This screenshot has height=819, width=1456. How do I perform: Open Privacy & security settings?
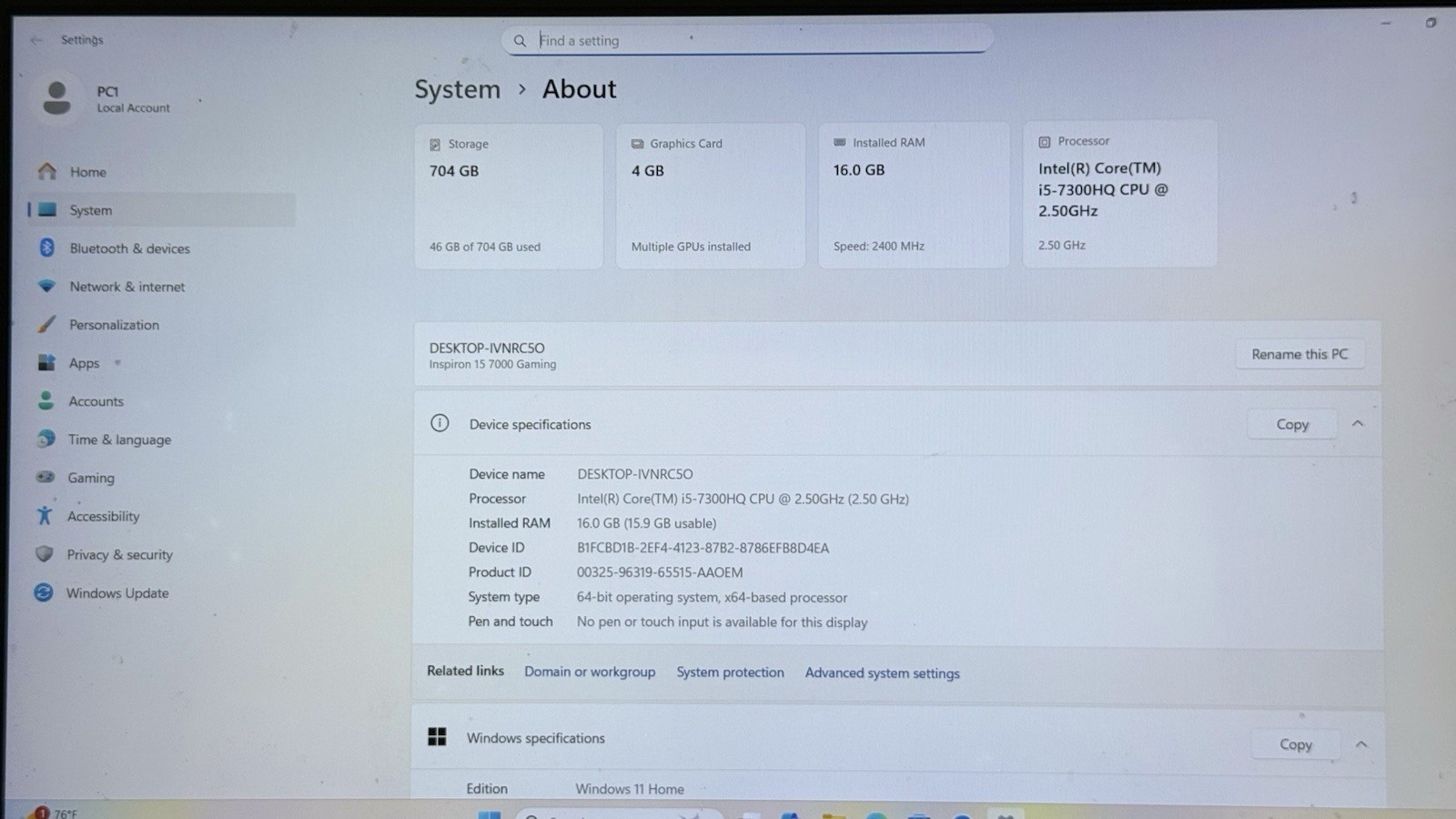coord(161,553)
